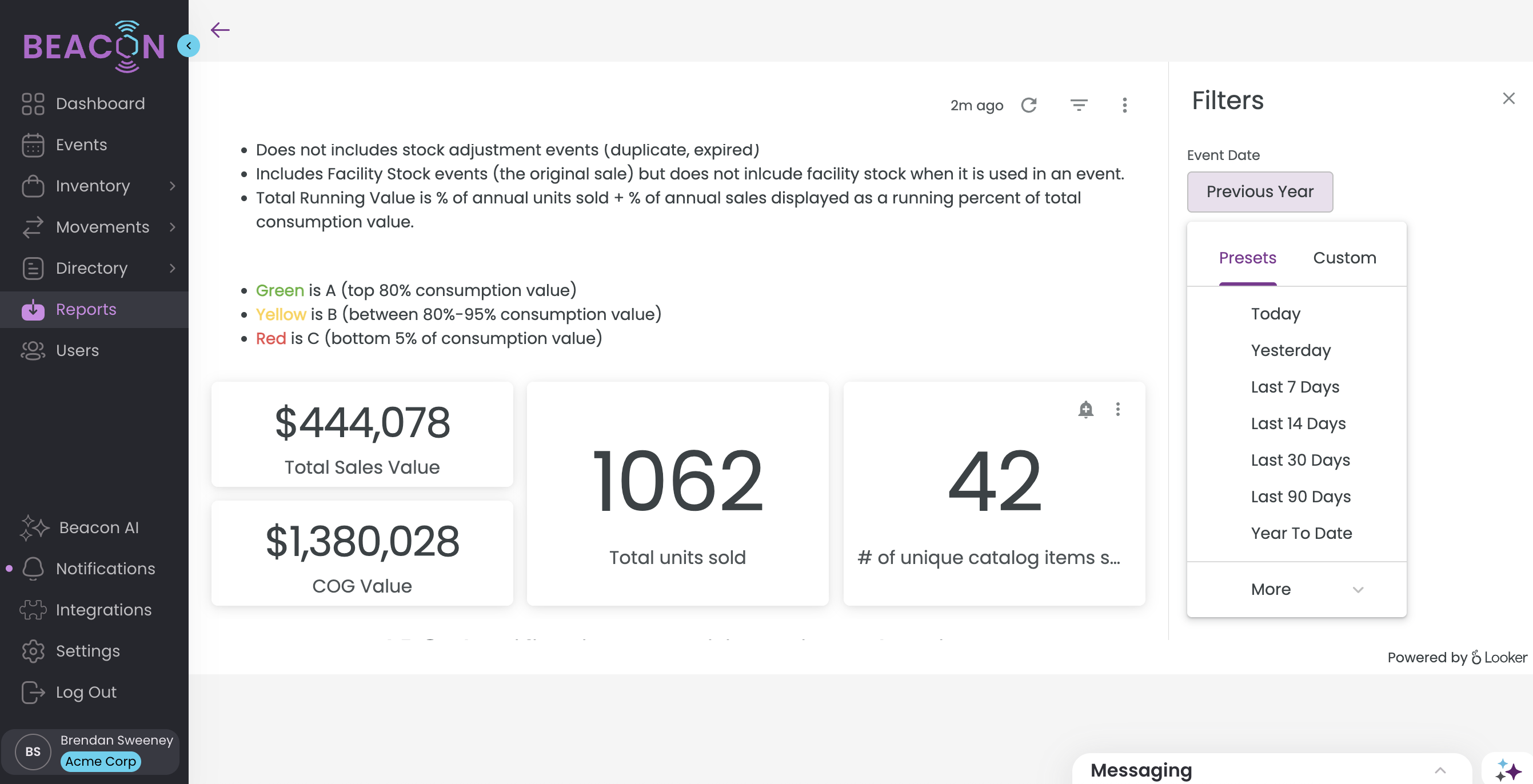Screen dimensions: 1533x784
Task: Open the dashboard three-dot actions menu
Action: point(1124,105)
